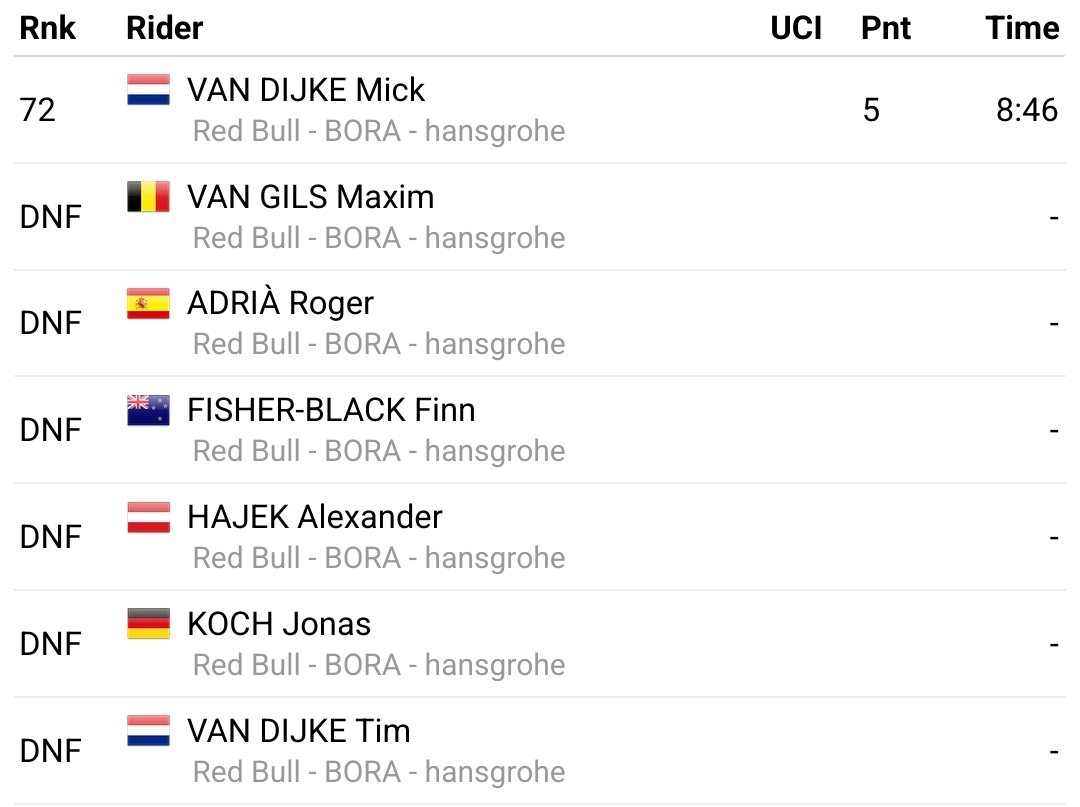Click the Belgian flag beside Van Gils
1080x807 pixels.
[x=148, y=197]
